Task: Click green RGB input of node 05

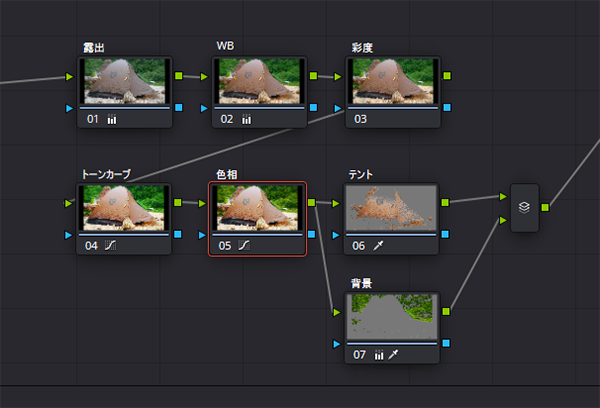Action: [202, 204]
